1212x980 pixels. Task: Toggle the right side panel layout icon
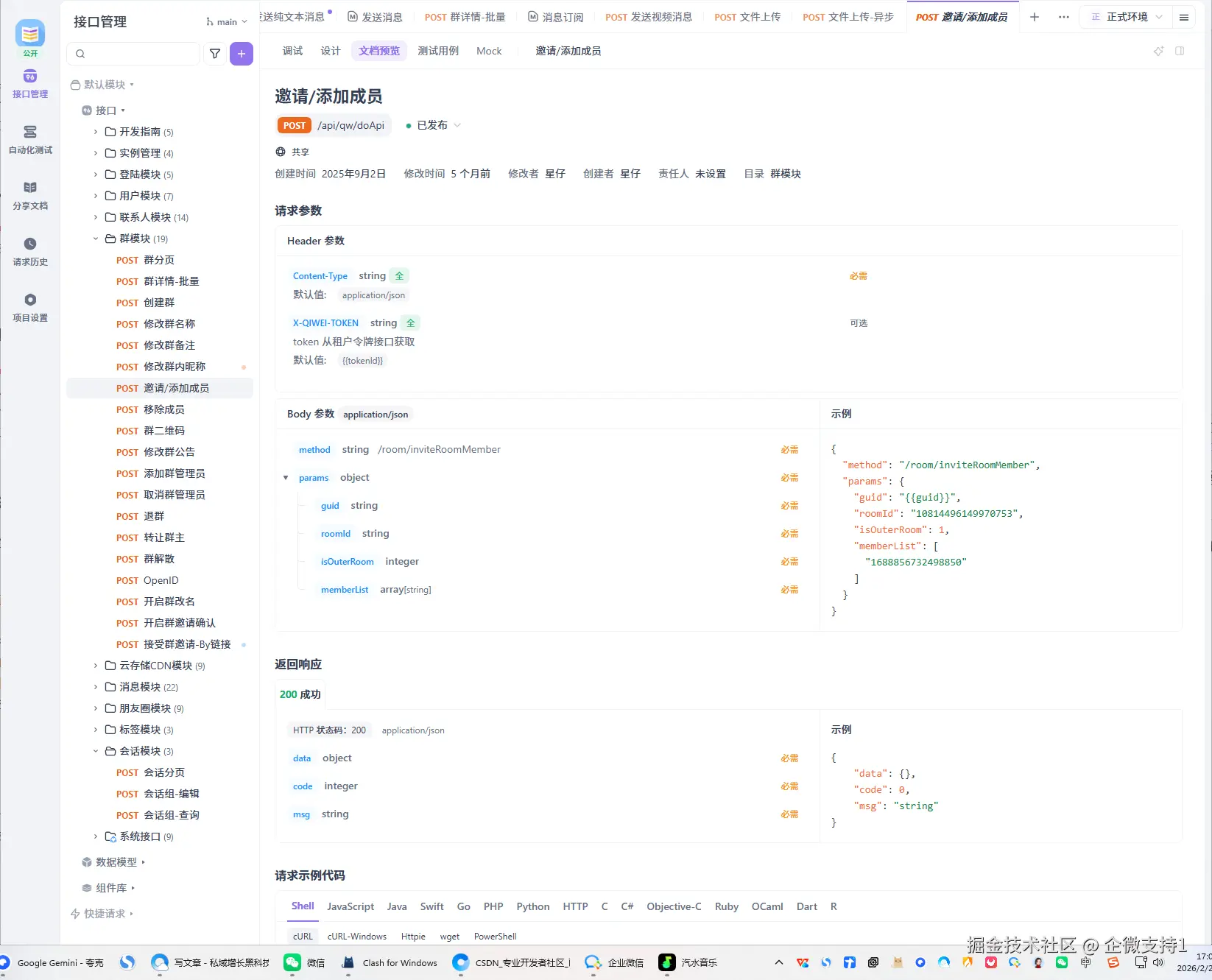(x=1180, y=51)
